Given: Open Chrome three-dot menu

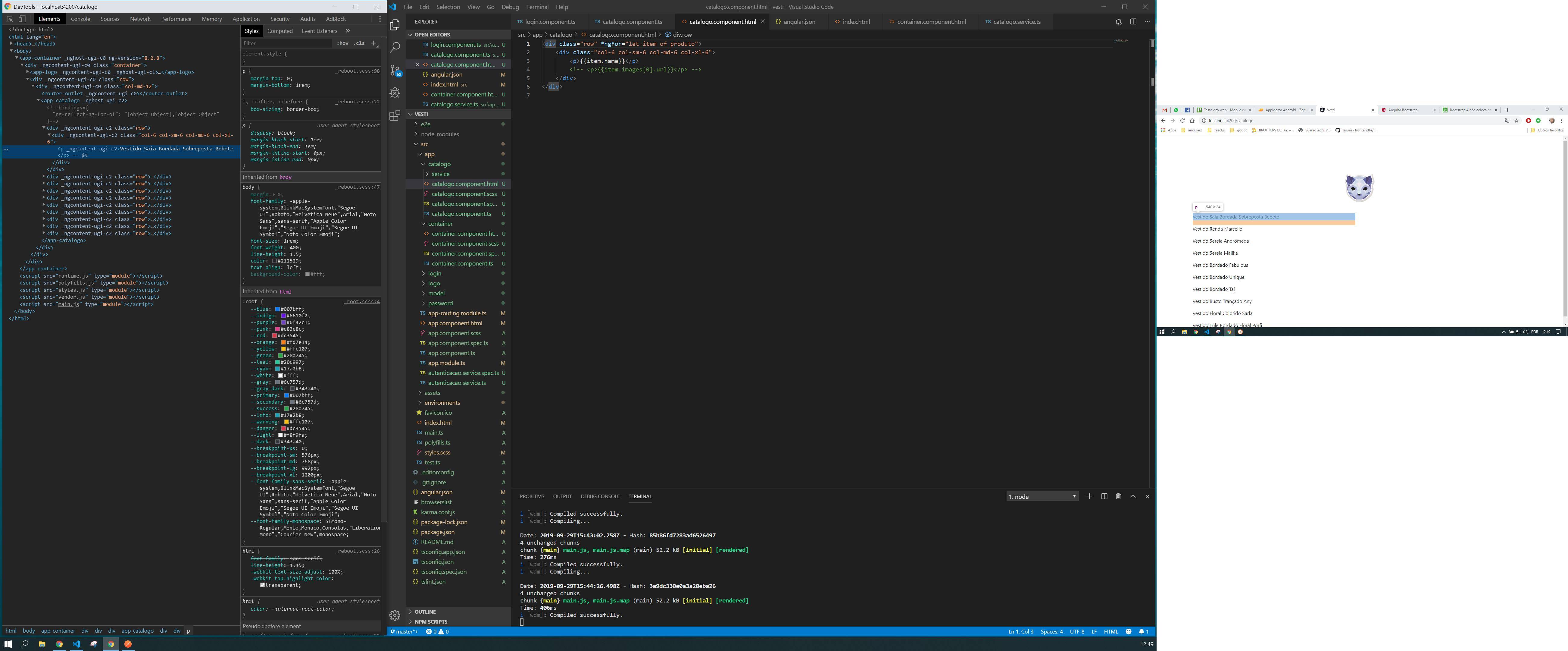Looking at the screenshot, I should click(x=1561, y=121).
